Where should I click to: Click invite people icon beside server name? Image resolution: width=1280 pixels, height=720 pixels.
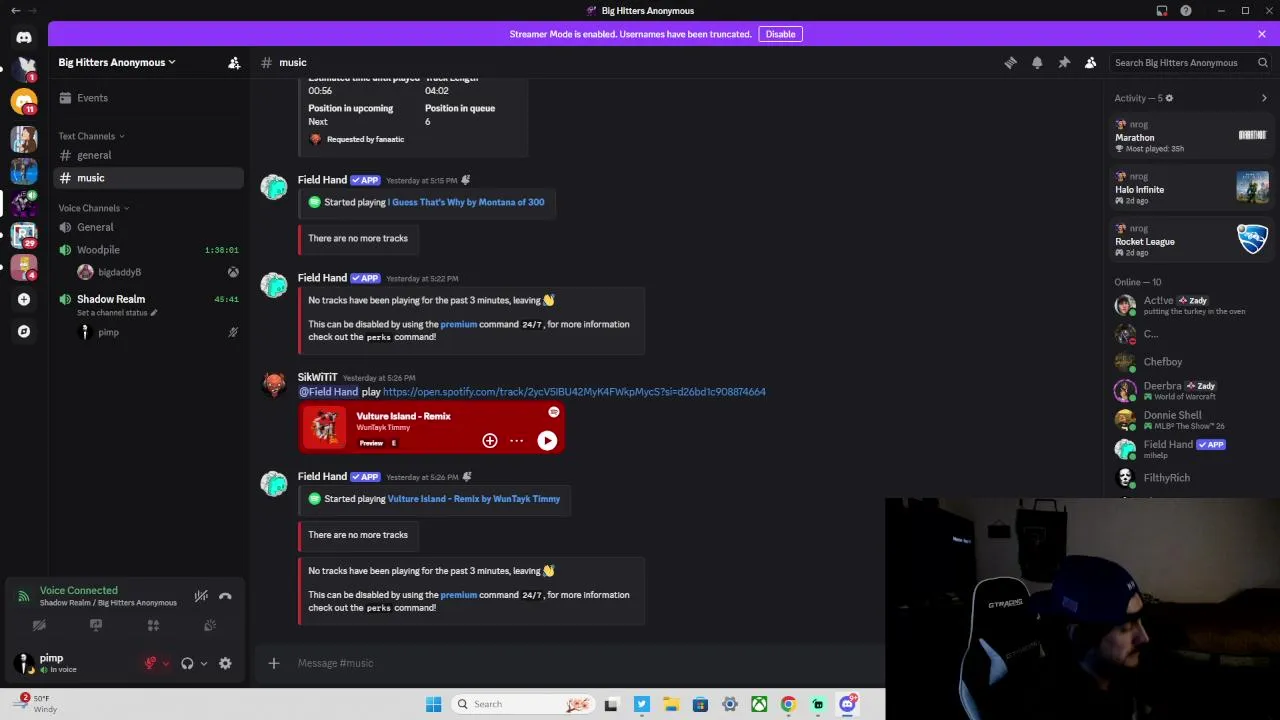[x=234, y=62]
